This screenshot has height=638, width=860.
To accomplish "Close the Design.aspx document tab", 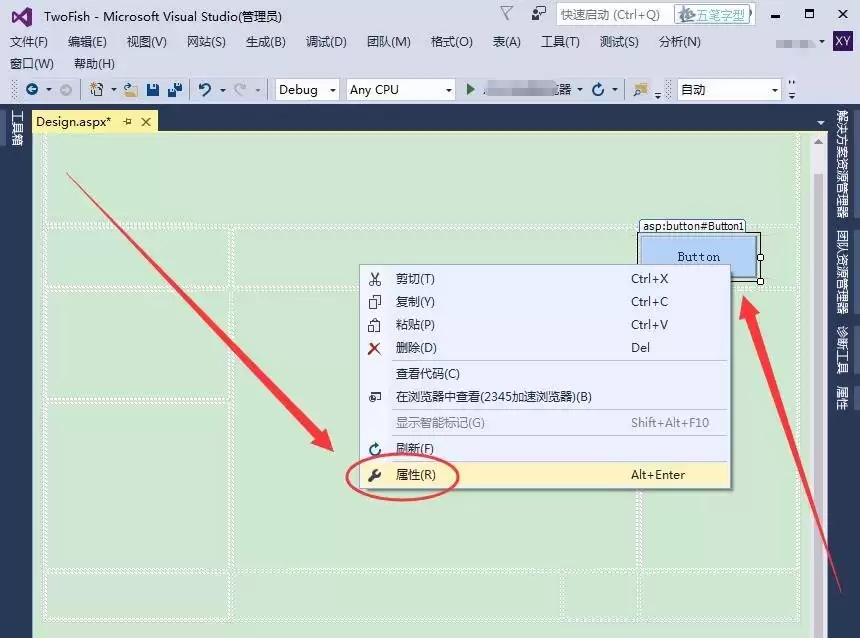I will (146, 122).
